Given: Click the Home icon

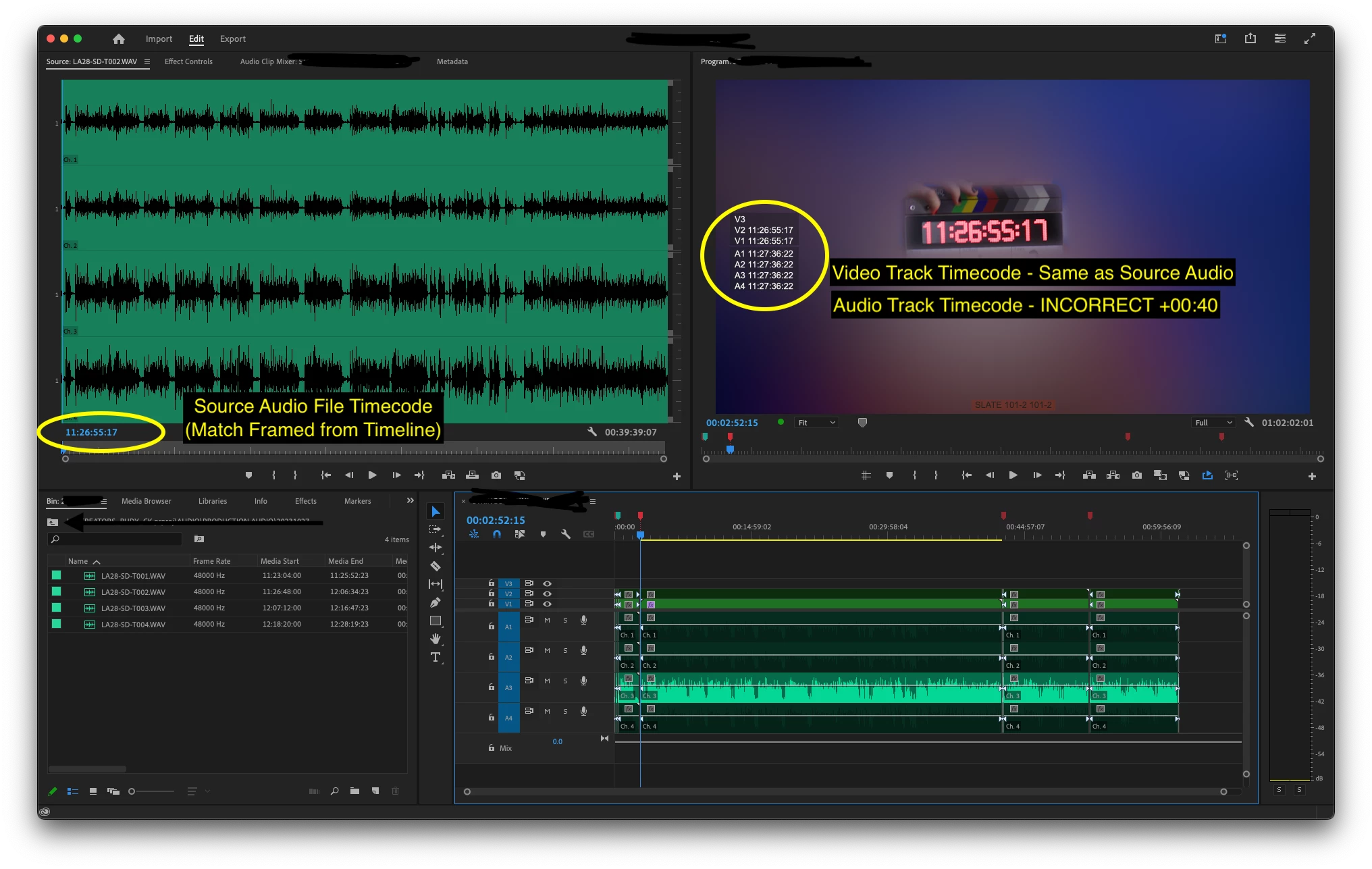Looking at the screenshot, I should (119, 39).
